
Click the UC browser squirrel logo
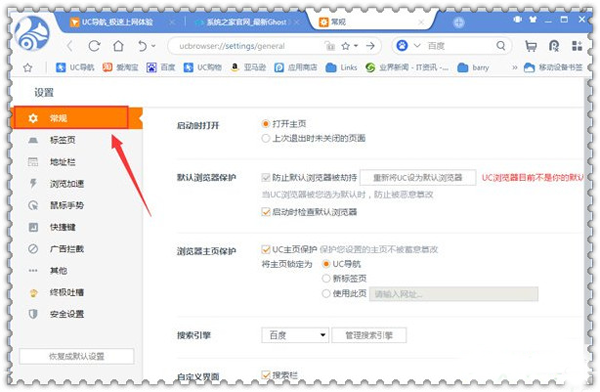pyautogui.click(x=32, y=34)
